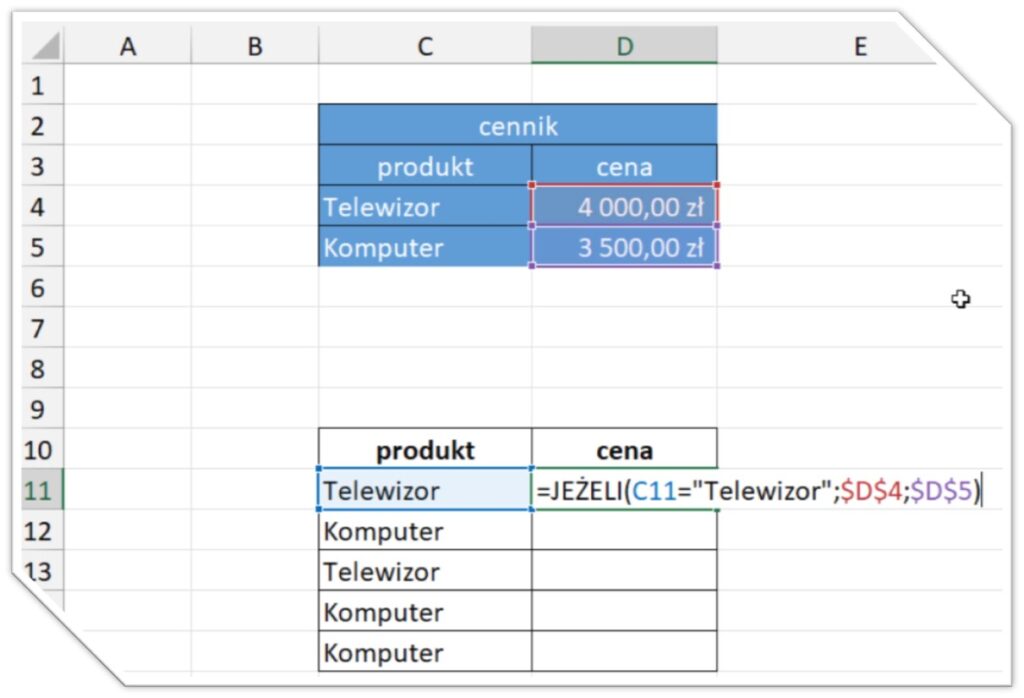The height and width of the screenshot is (698, 1024).
Task: Select the bold produkt header of the lower table
Action: point(424,450)
